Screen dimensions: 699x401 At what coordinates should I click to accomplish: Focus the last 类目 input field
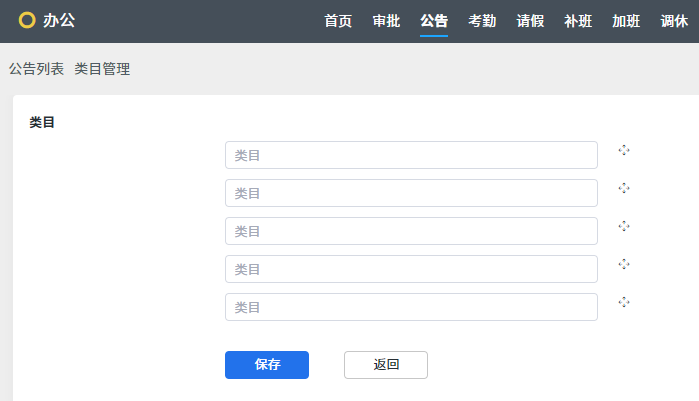pyautogui.click(x=411, y=307)
